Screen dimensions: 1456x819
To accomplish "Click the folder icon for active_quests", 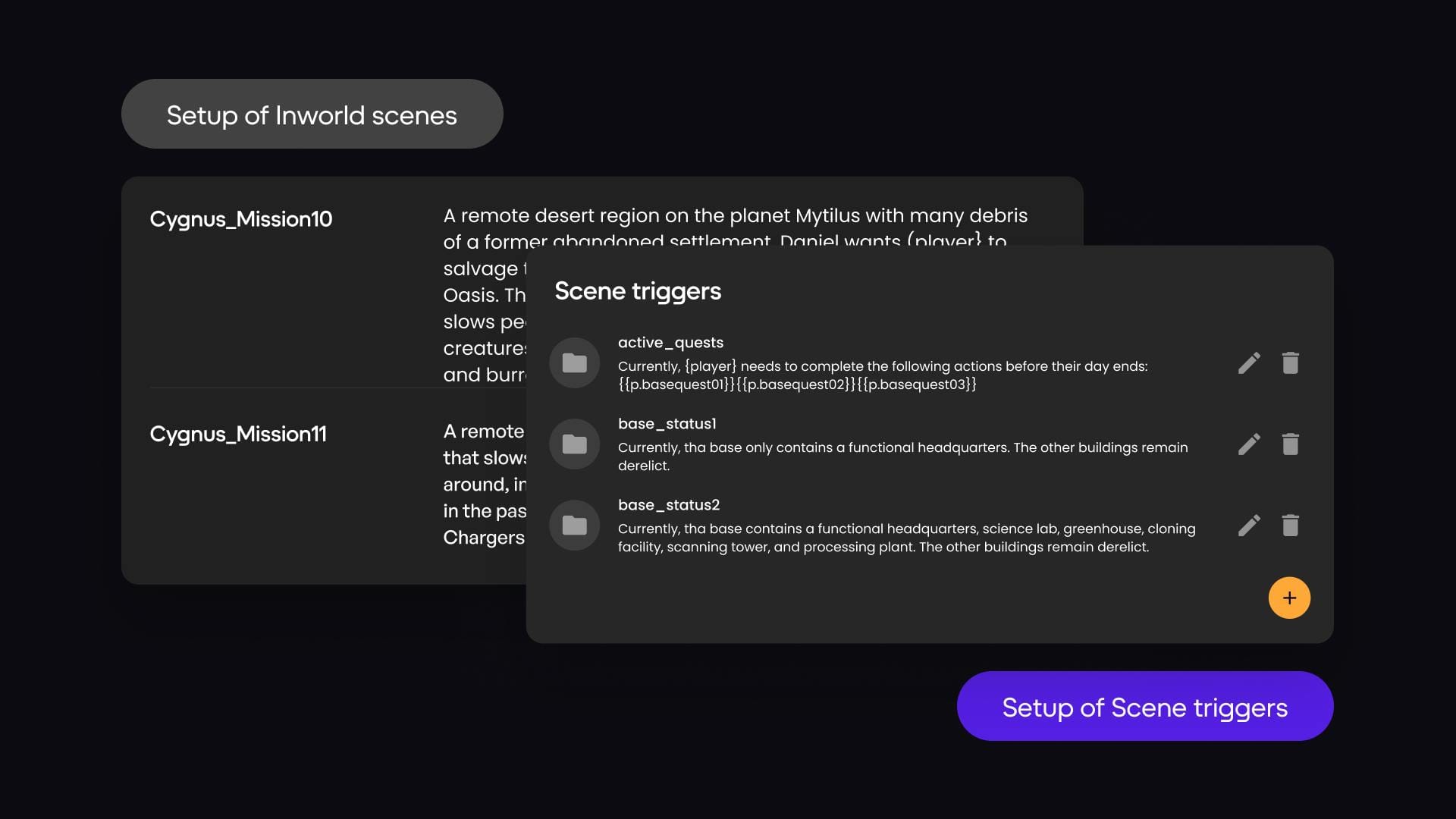I will [x=574, y=363].
